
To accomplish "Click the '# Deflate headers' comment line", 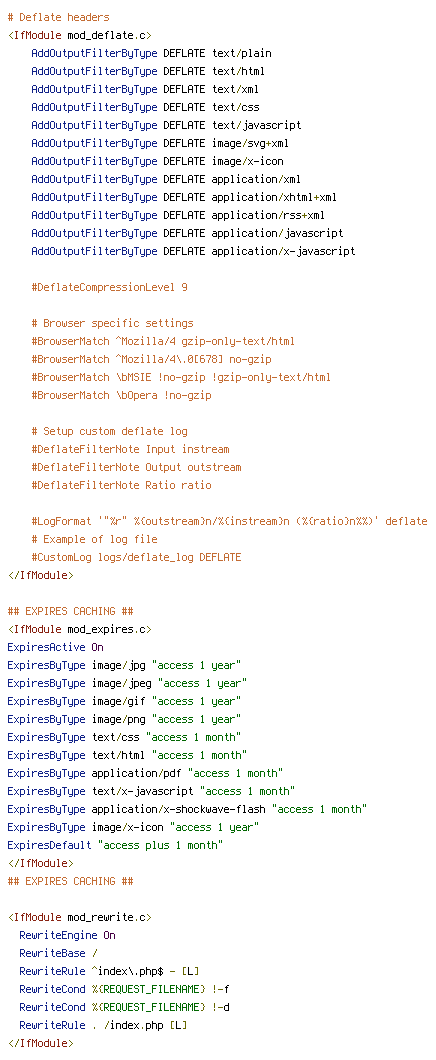I will click(x=58, y=17).
